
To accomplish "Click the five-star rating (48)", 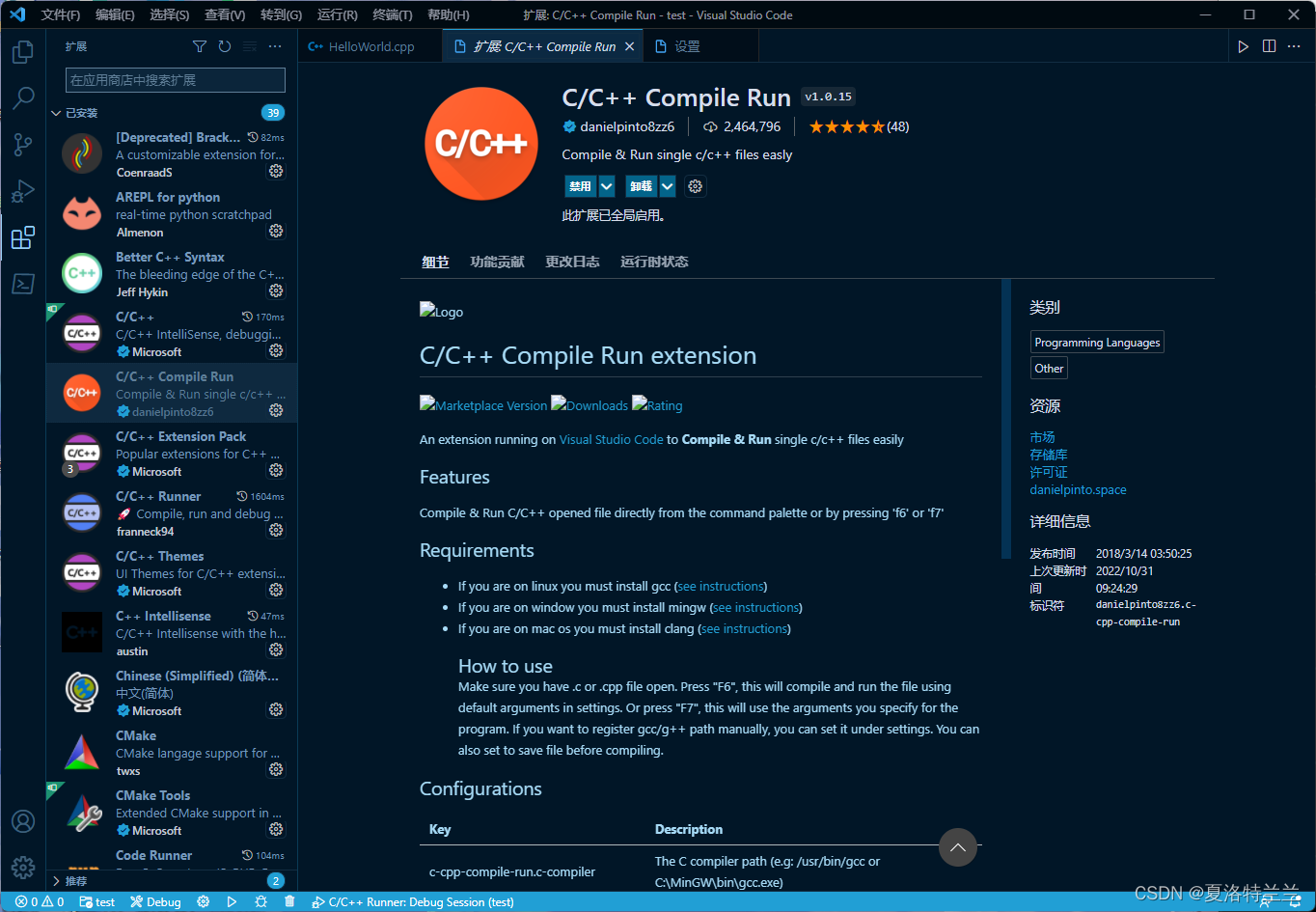I will [859, 126].
